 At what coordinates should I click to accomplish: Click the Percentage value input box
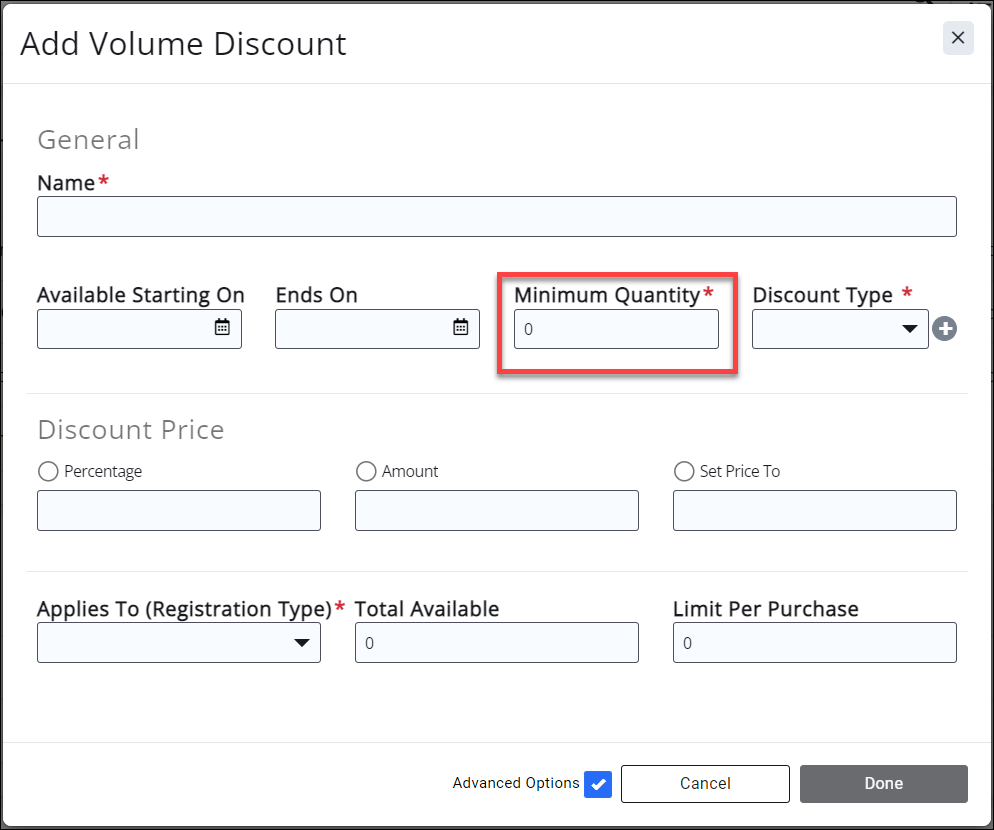[x=179, y=510]
